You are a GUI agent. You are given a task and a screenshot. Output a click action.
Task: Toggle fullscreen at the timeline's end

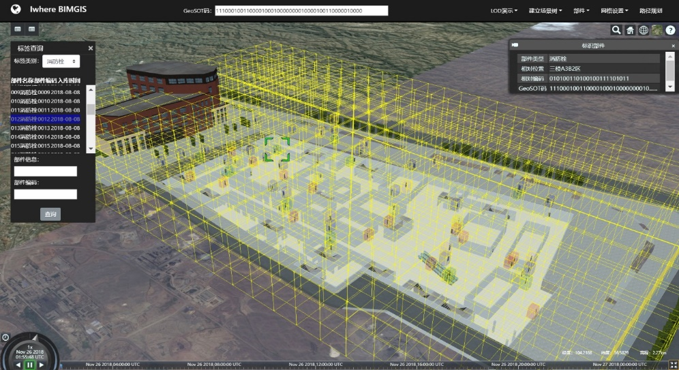(673, 365)
